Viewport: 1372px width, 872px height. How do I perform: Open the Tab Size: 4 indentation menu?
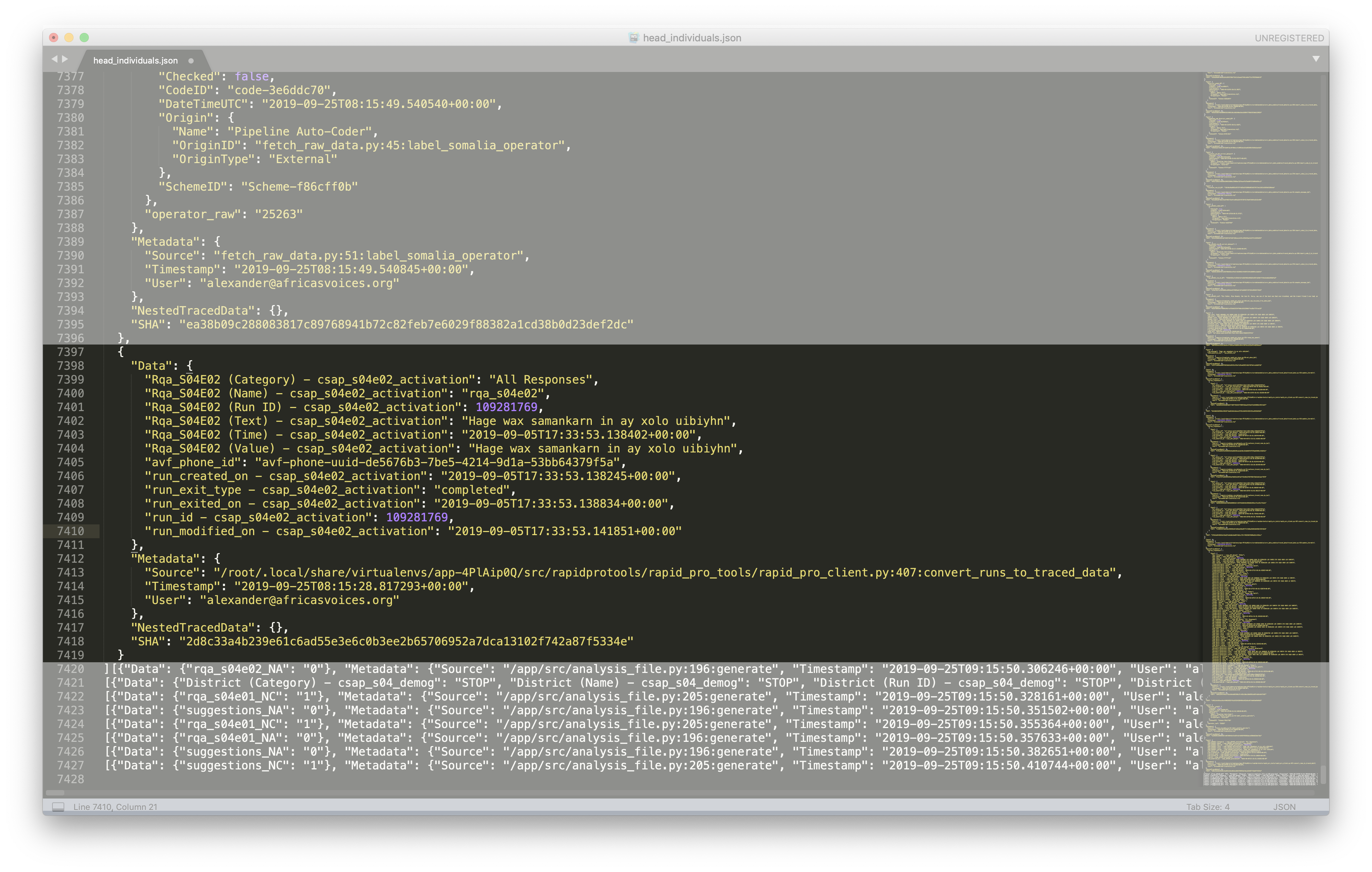coord(1207,807)
